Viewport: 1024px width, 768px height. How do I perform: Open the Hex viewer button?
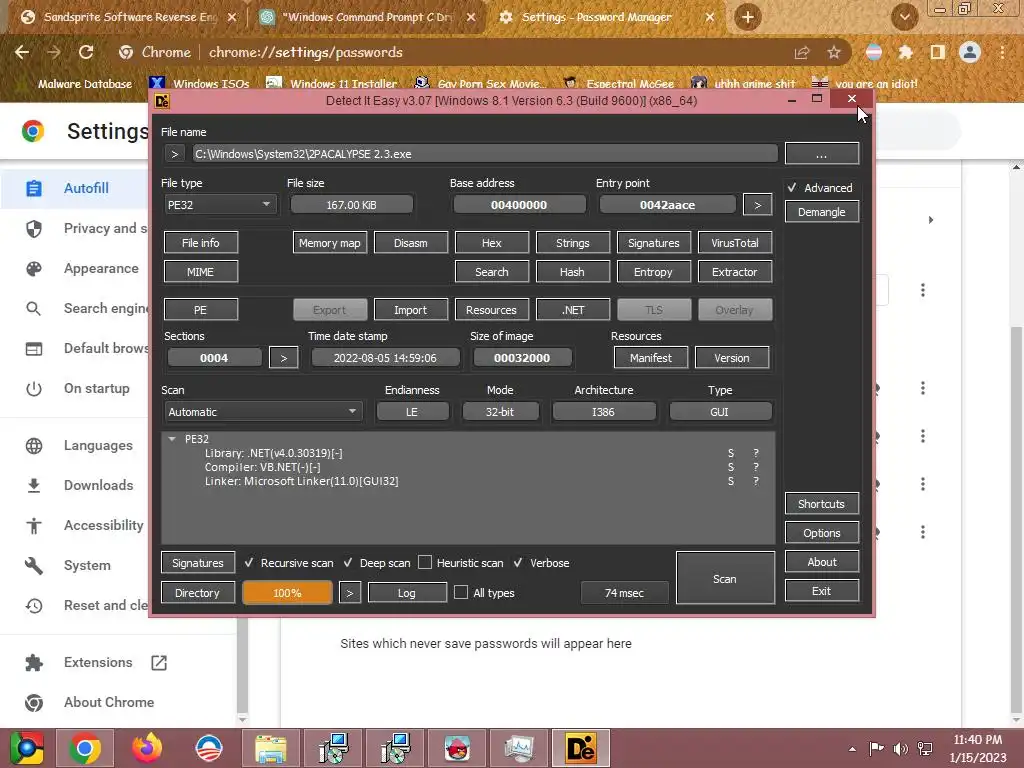pyautogui.click(x=492, y=243)
